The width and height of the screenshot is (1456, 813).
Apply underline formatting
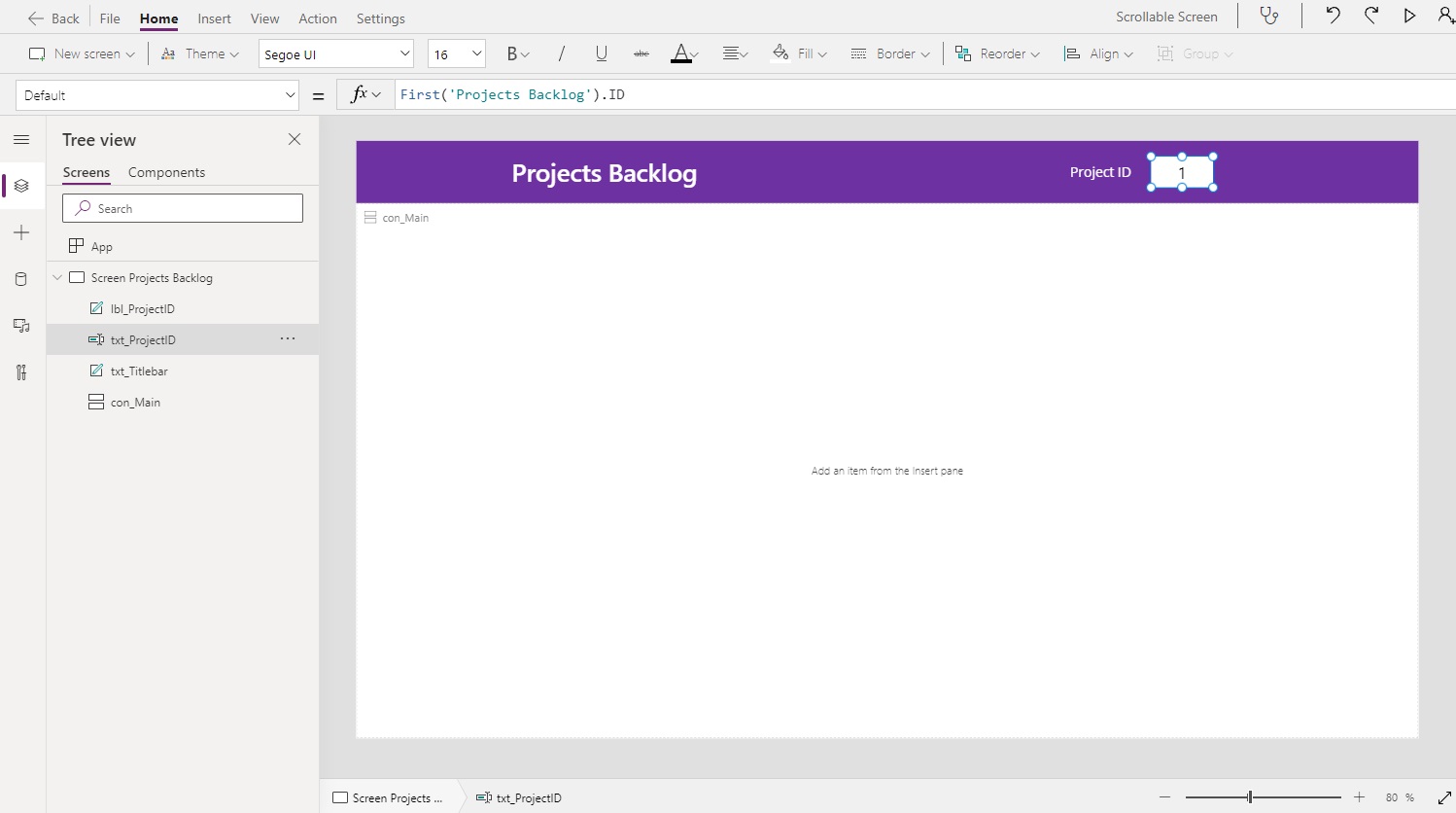coord(601,53)
